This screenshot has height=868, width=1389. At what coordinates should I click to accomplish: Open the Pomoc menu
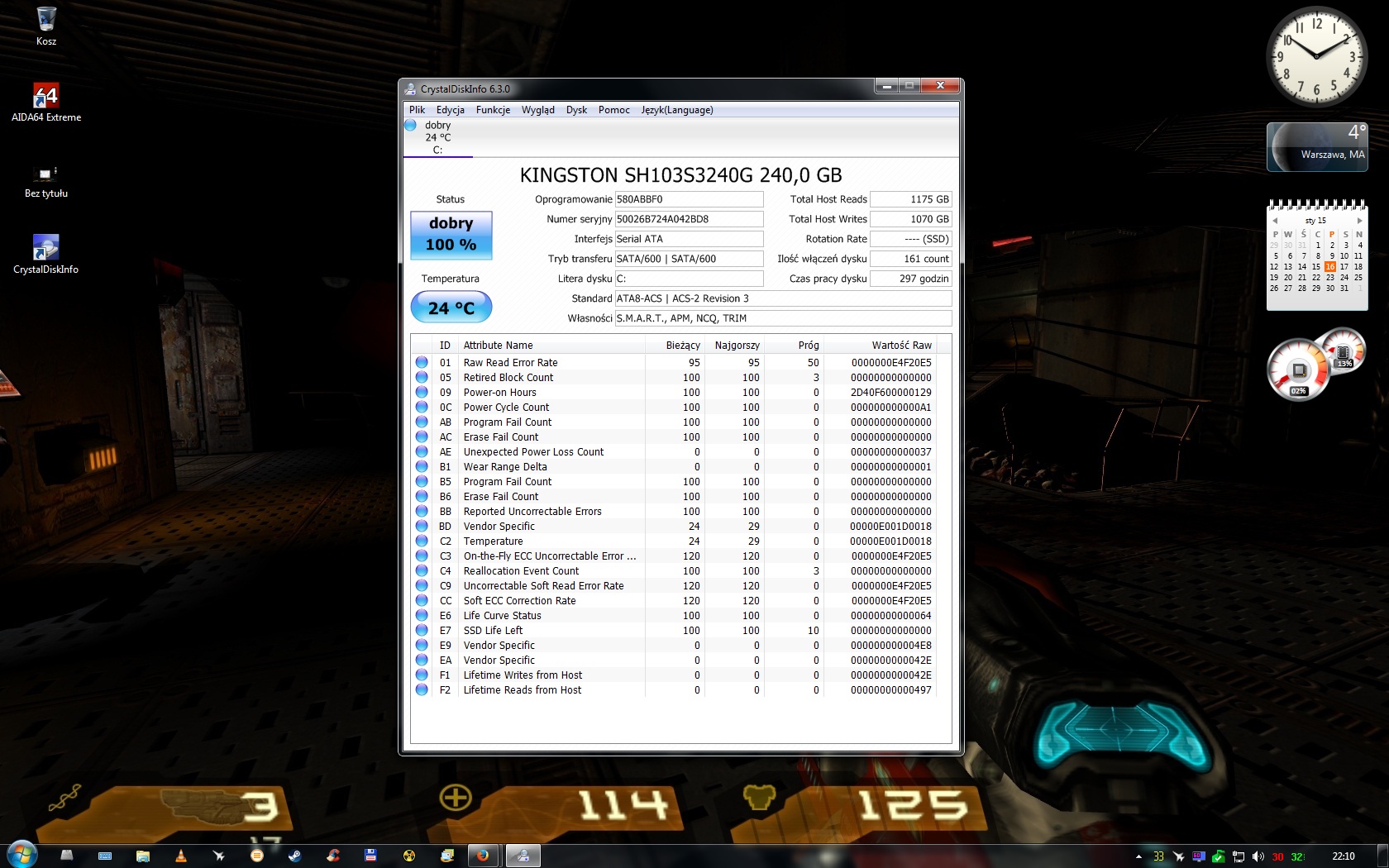[614, 110]
